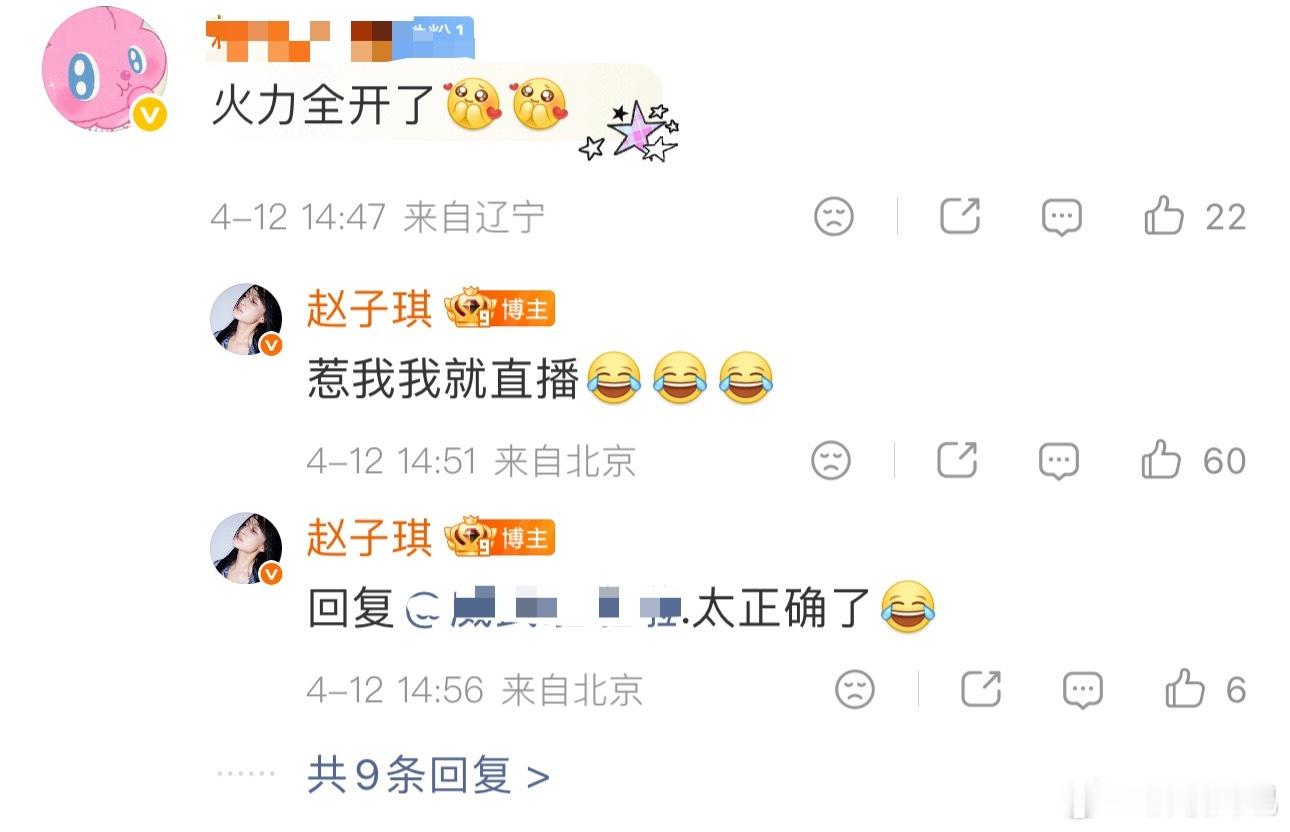Open 赵子琪 username on 太正确了 reply
This screenshot has width=1290, height=832.
(x=369, y=539)
